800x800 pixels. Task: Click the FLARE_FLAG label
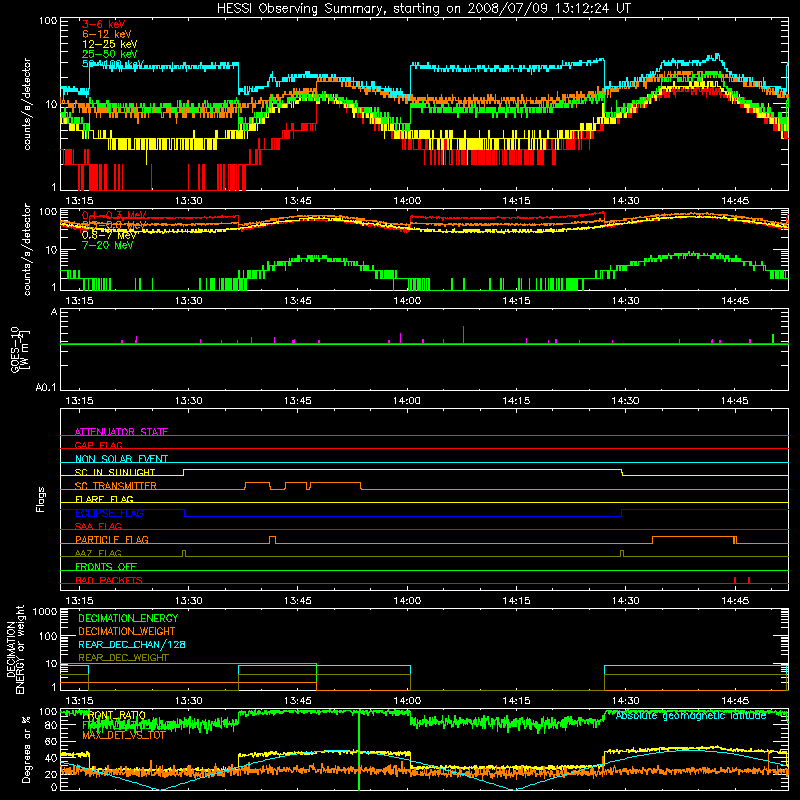(x=104, y=499)
